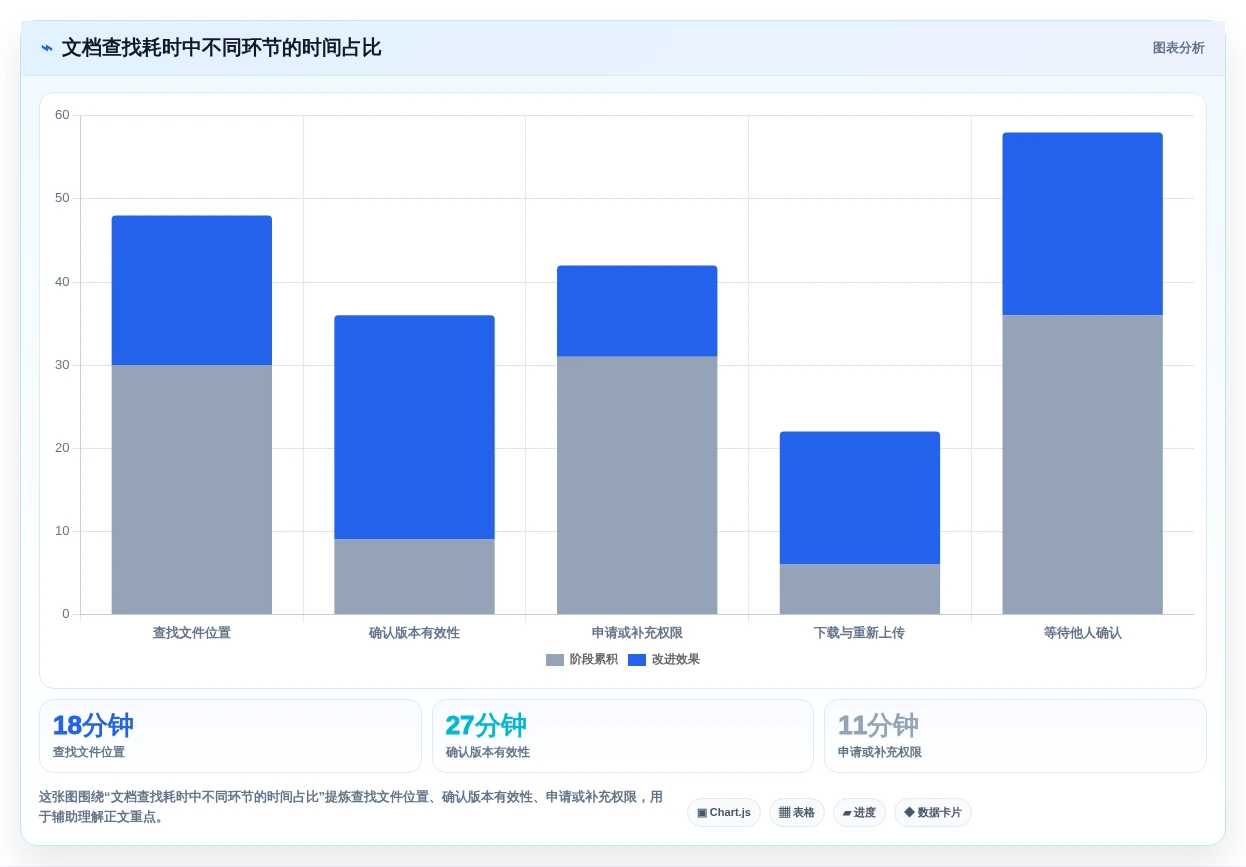Open the 18分钟 查找文件位置 card
Screen dimensions: 1246x867
[x=230, y=736]
